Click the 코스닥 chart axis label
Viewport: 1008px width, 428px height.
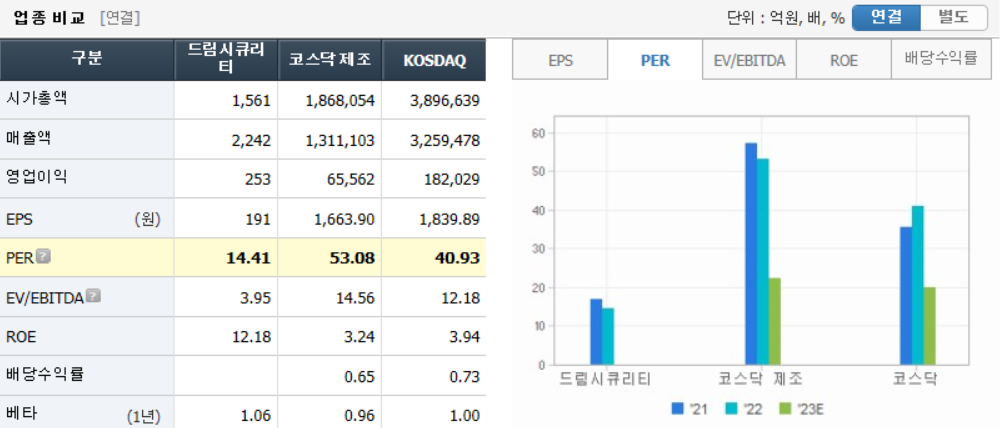point(915,379)
